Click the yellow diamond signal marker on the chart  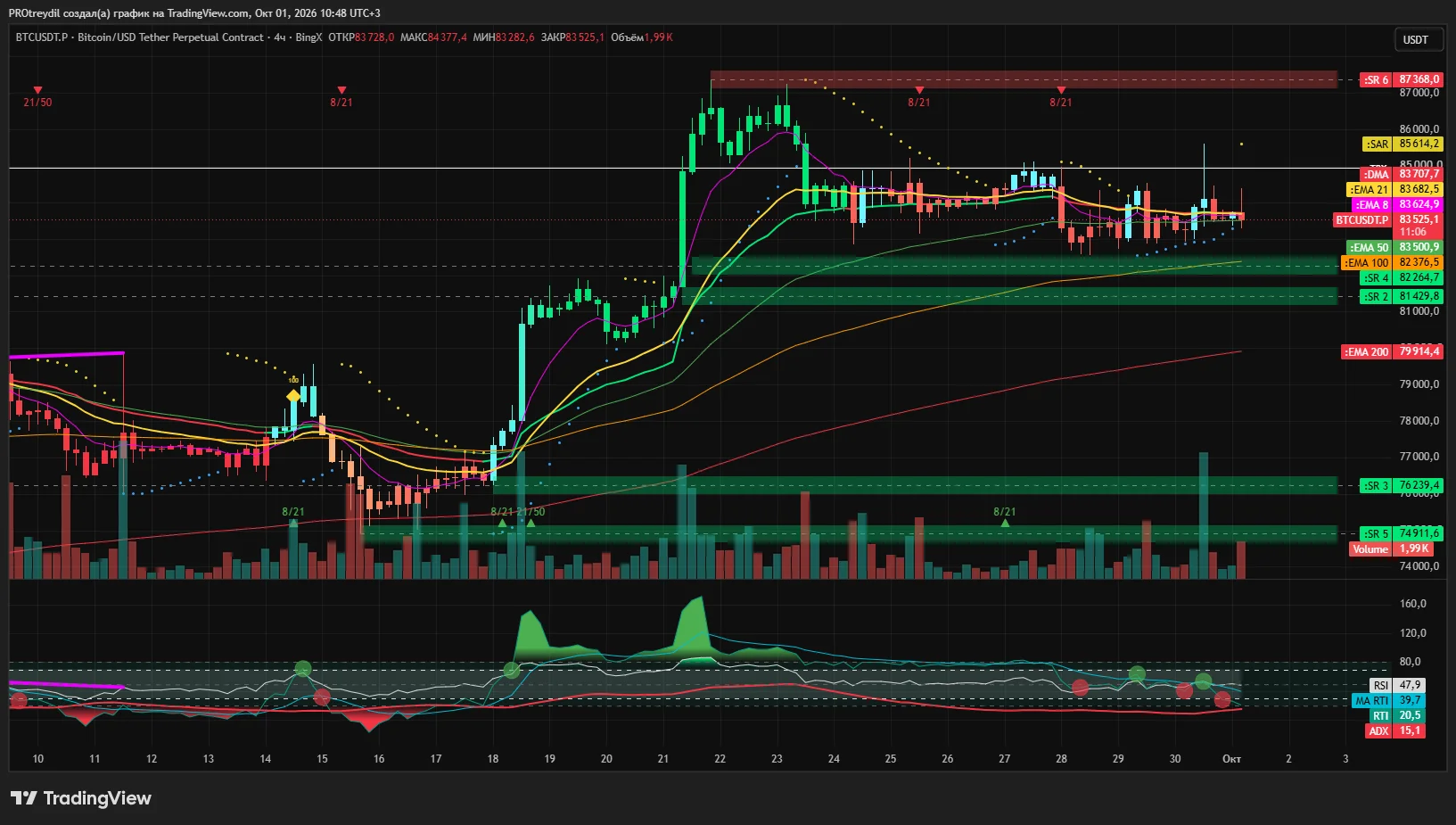[293, 395]
